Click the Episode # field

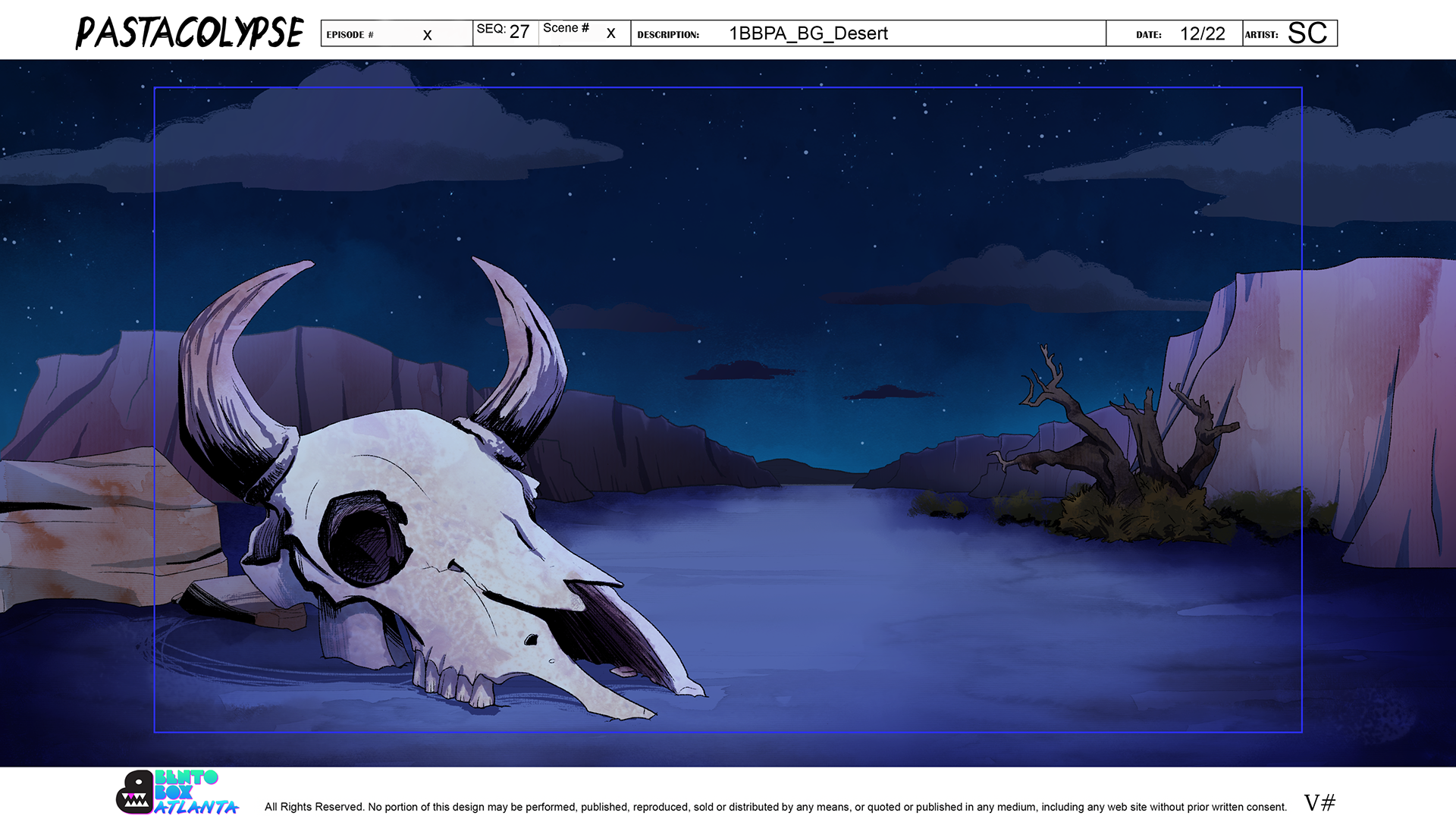396,34
